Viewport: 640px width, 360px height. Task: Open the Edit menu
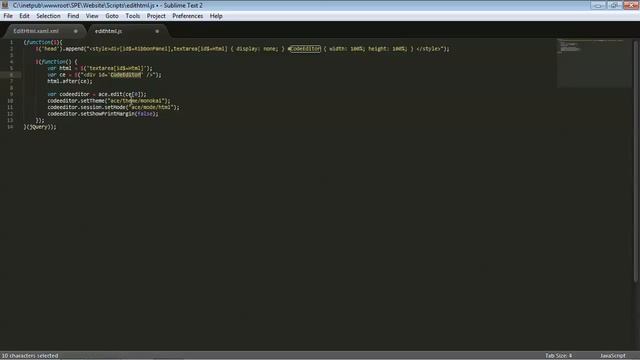pos(24,16)
